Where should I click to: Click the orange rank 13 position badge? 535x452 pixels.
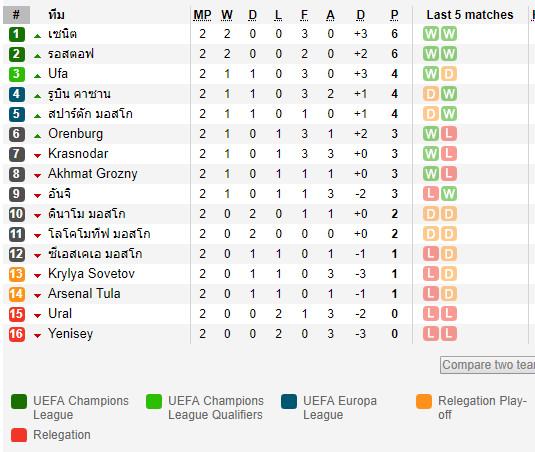(x=17, y=274)
